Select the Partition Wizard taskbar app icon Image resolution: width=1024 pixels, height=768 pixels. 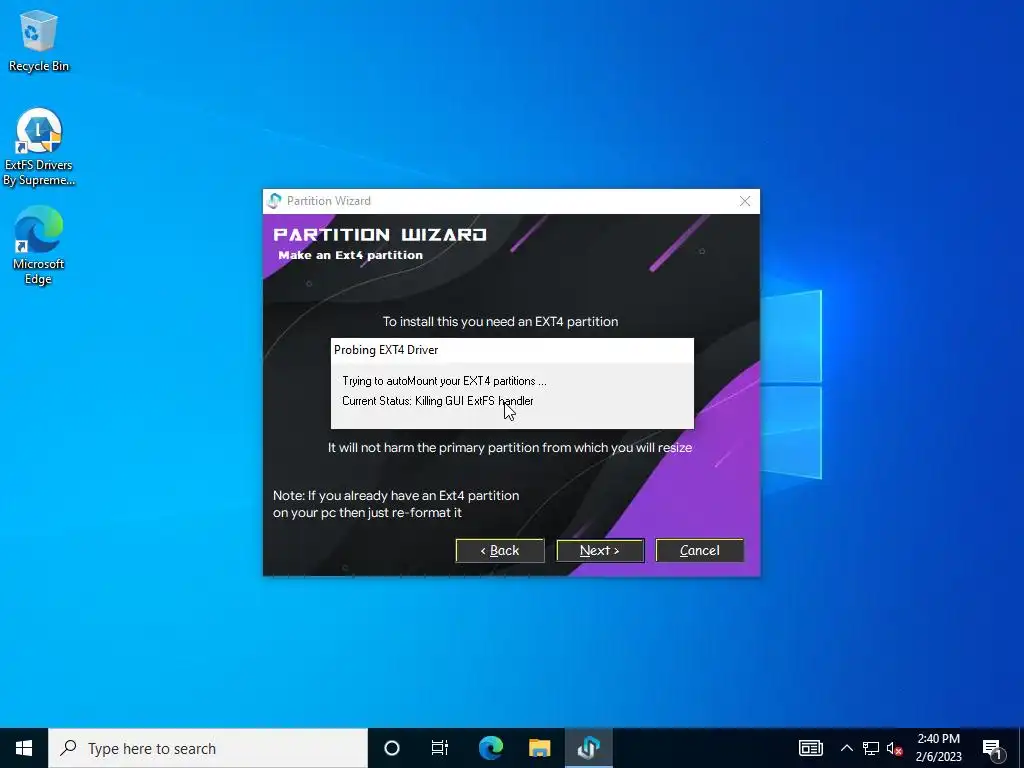tap(588, 748)
